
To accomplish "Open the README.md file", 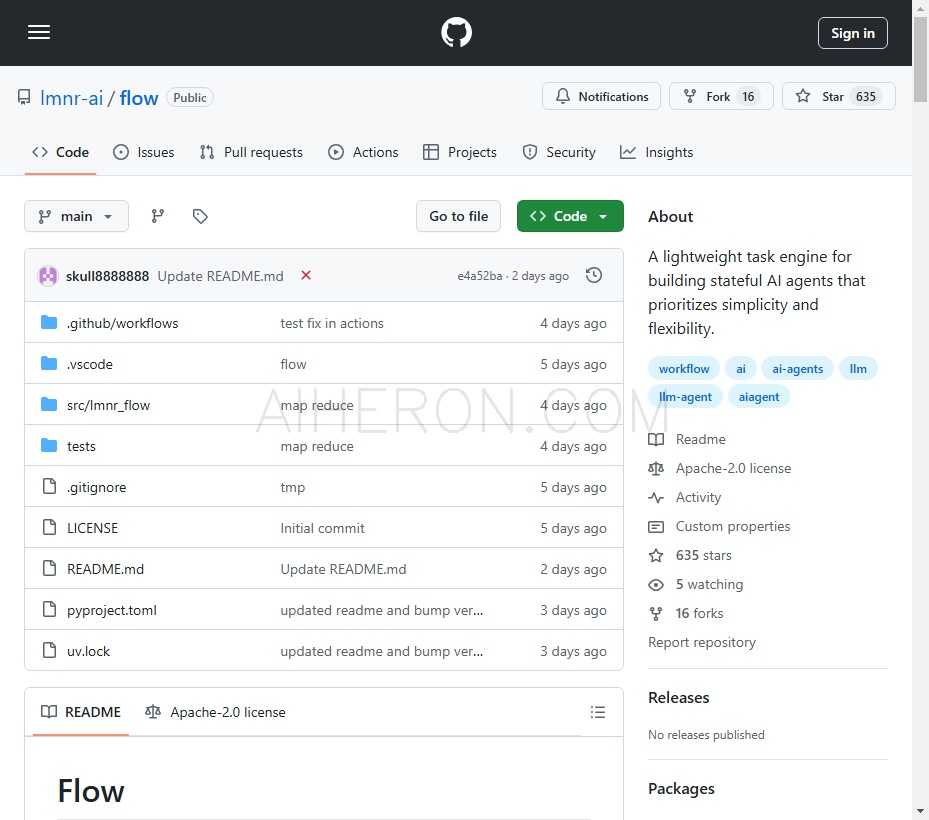I will tap(105, 569).
